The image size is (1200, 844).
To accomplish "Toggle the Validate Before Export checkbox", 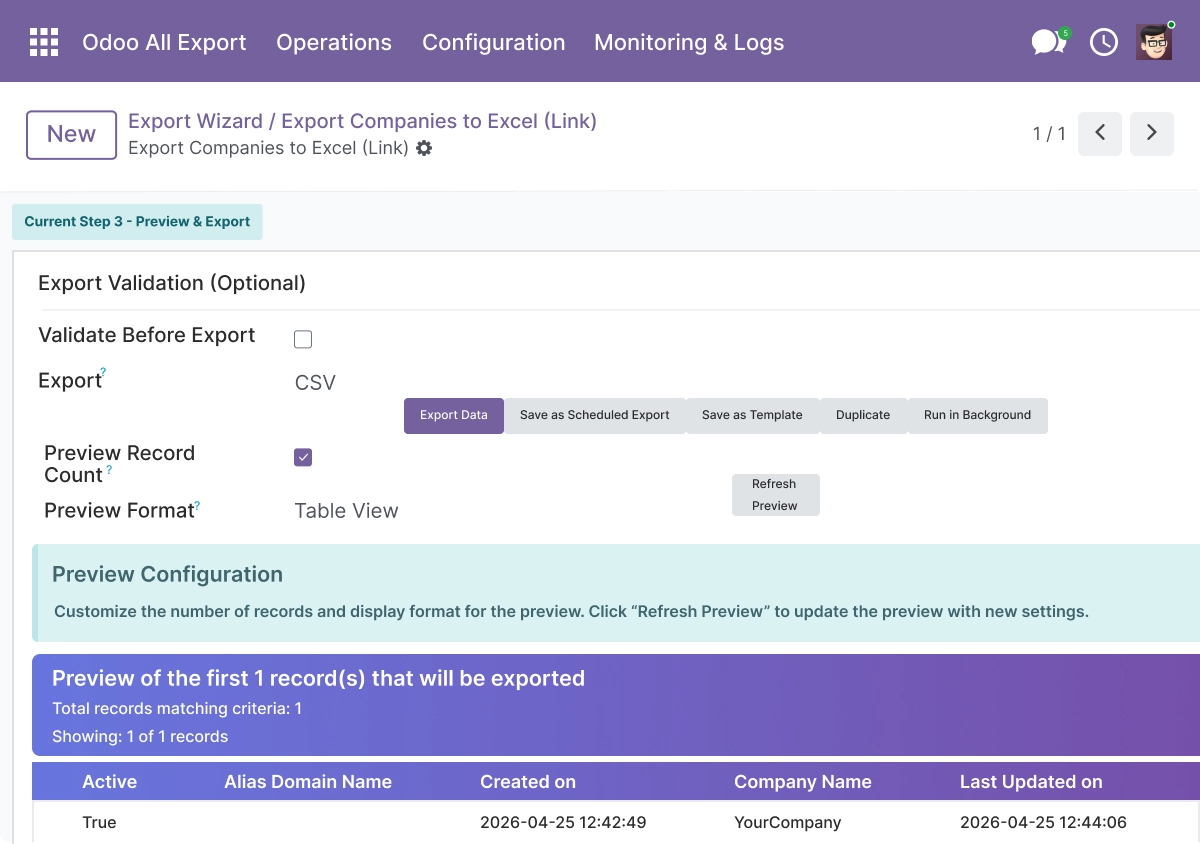I will coord(303,339).
